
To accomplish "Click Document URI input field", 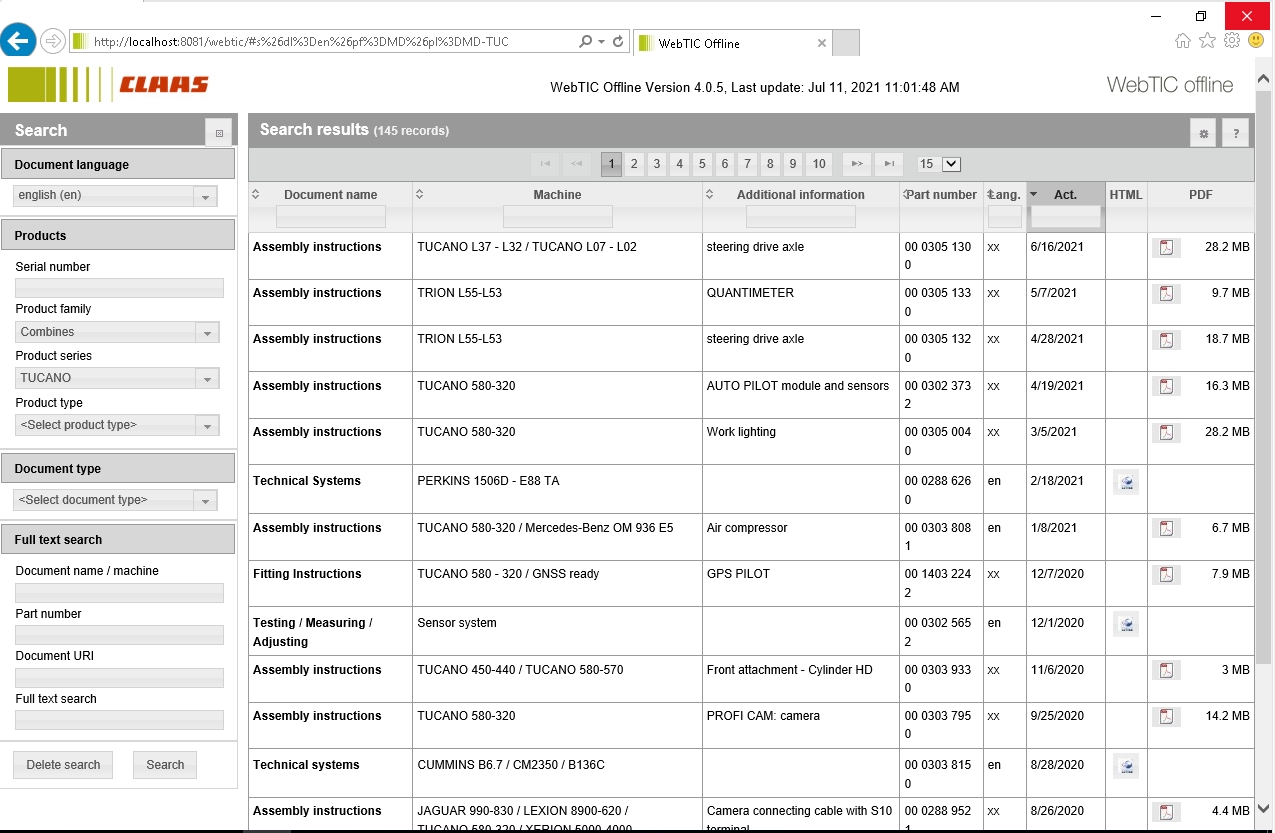I will tap(119, 677).
